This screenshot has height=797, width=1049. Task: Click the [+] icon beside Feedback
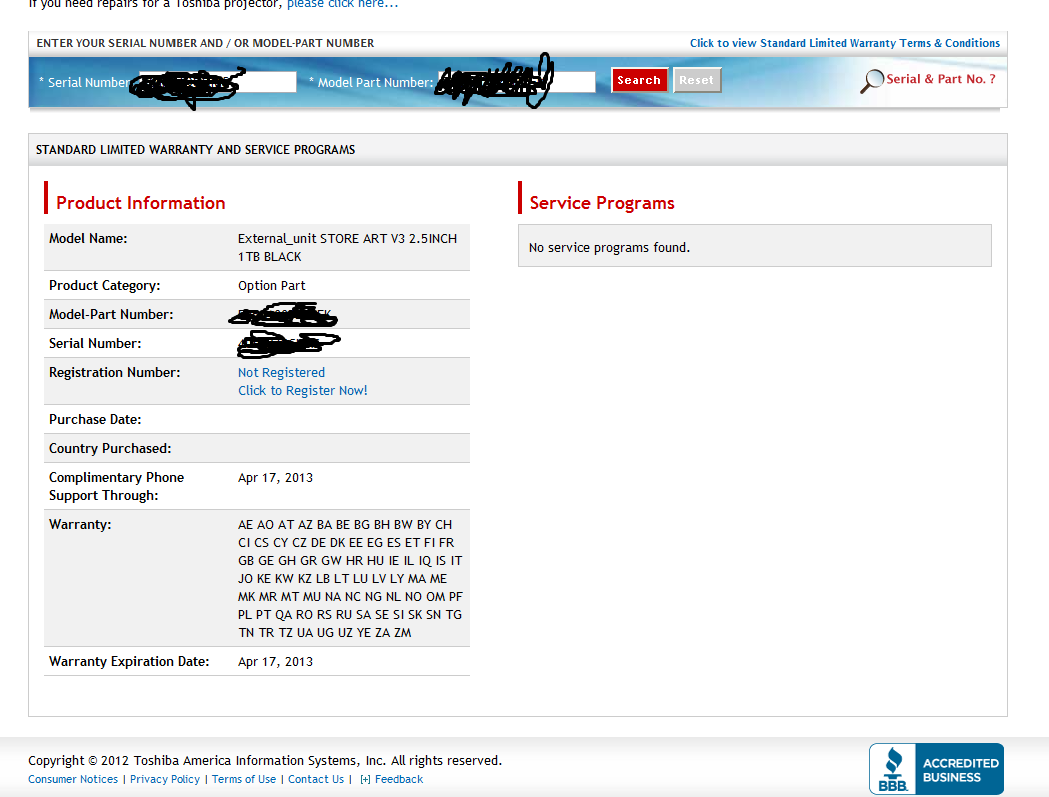coord(365,780)
